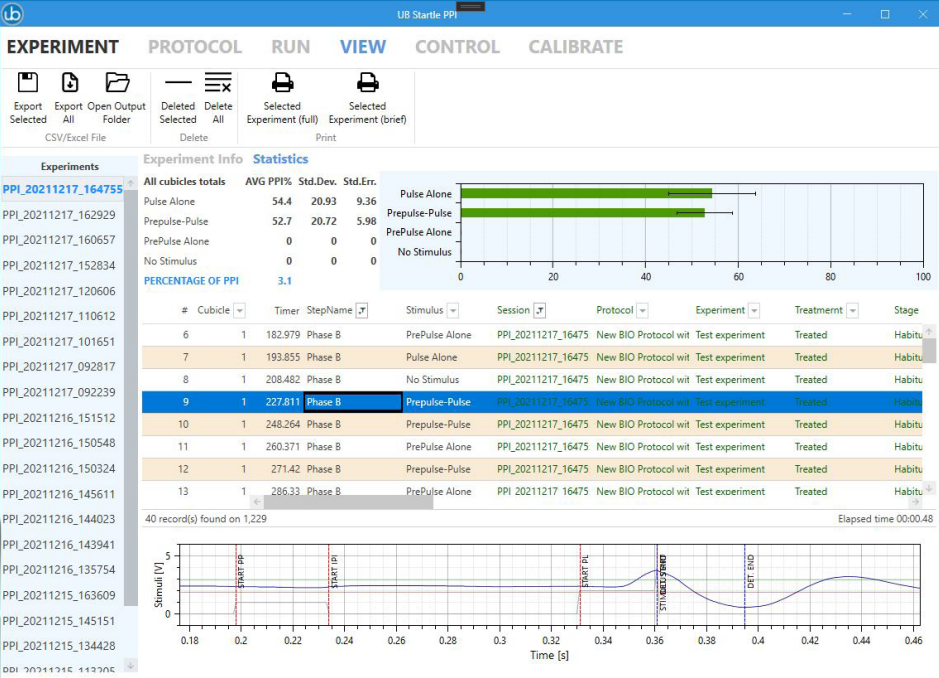Switch to Experiment Info view
939x678 pixels.
pos(193,159)
